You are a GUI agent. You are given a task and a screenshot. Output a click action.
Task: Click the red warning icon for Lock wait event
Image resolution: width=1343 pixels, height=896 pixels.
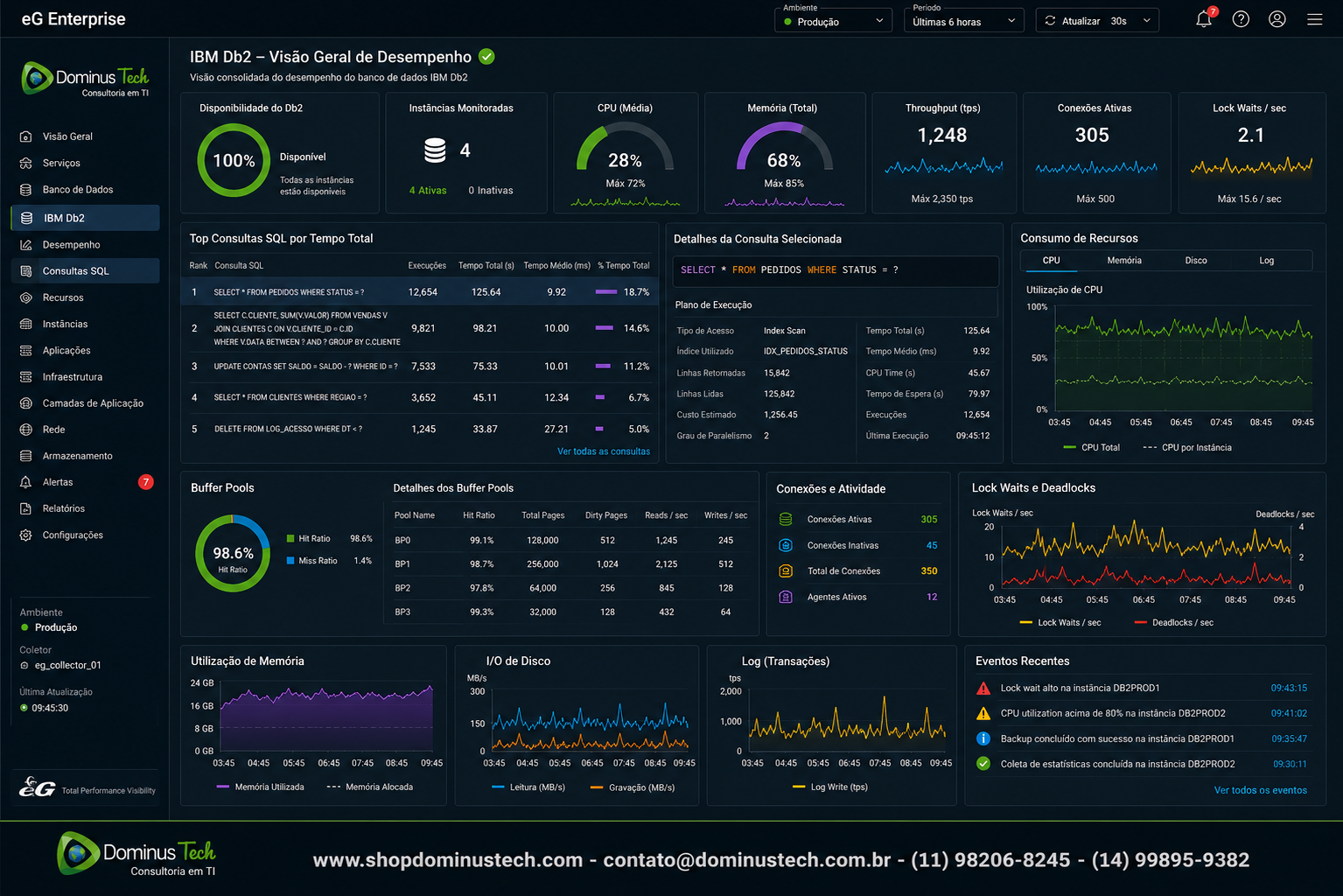click(x=983, y=688)
